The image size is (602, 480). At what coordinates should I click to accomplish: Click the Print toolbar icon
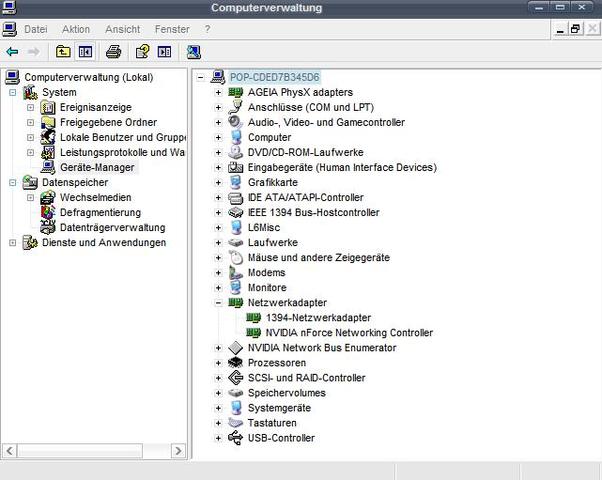[114, 51]
